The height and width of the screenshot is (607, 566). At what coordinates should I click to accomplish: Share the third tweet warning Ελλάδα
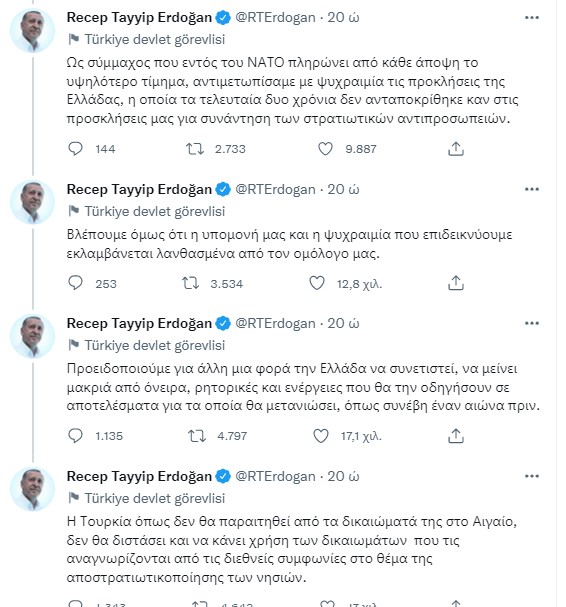click(456, 436)
